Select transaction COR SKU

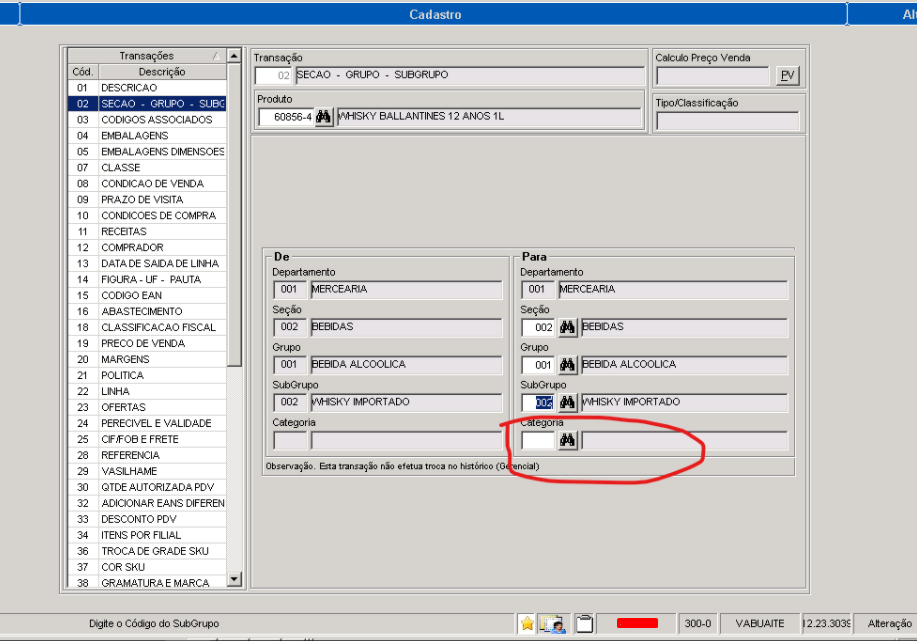click(x=147, y=567)
